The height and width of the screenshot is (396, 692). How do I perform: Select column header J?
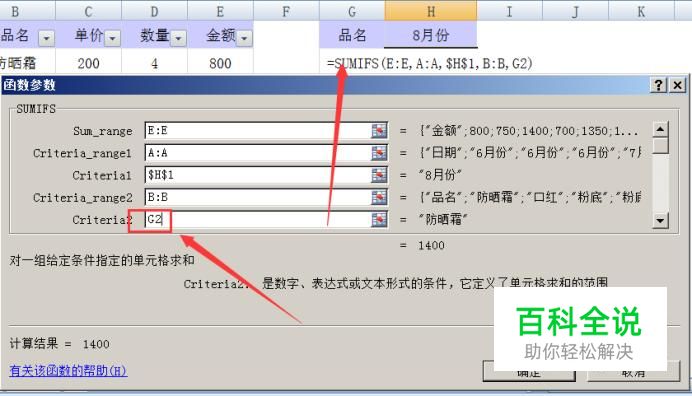(575, 11)
